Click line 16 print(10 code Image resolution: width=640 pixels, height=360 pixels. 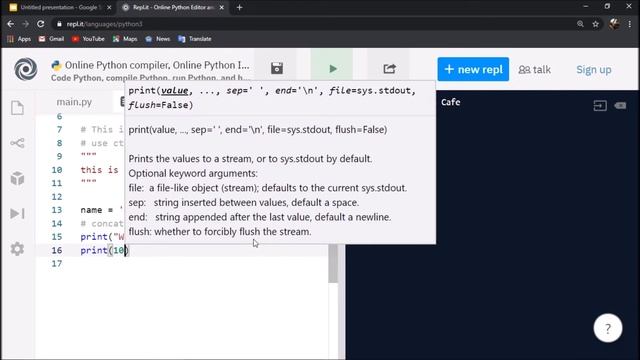(x=104, y=250)
